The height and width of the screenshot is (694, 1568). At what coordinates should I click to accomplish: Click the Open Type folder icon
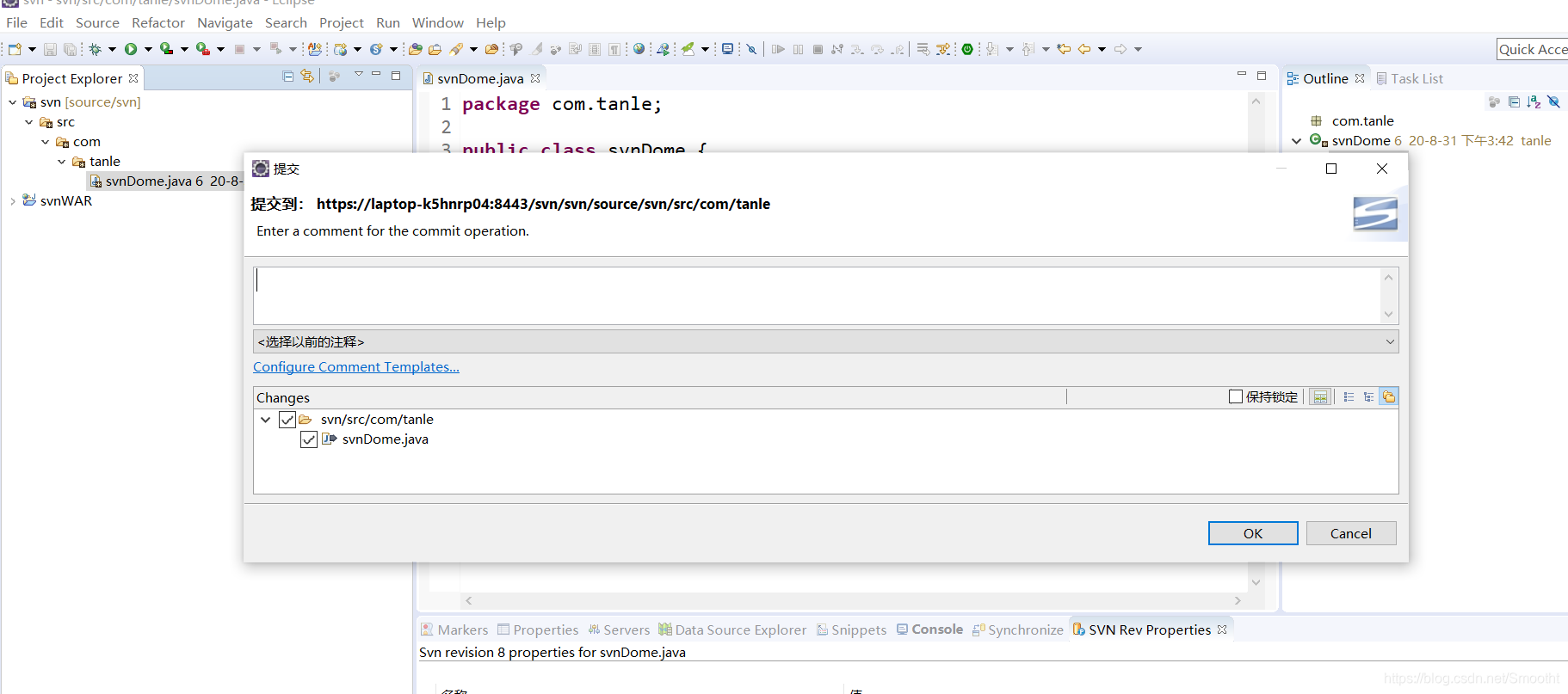click(416, 49)
